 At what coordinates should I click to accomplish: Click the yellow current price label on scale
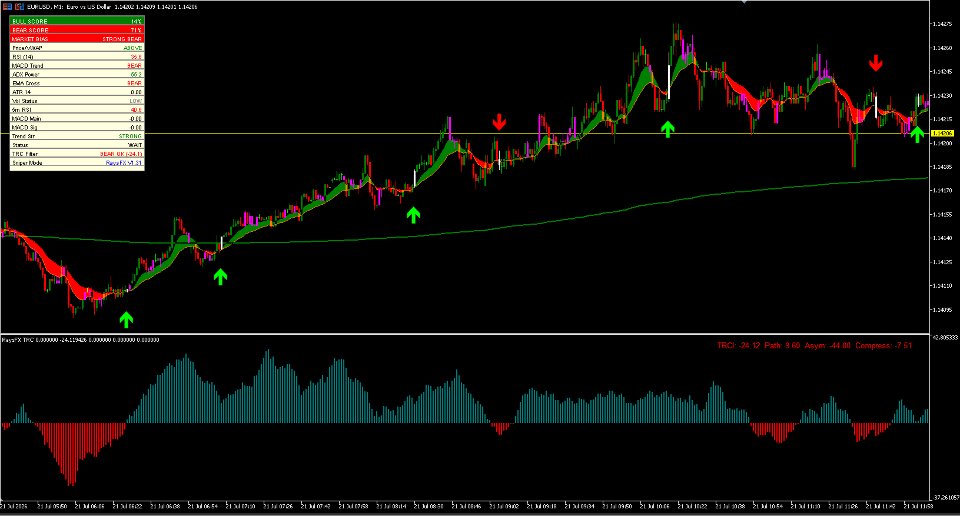click(942, 133)
